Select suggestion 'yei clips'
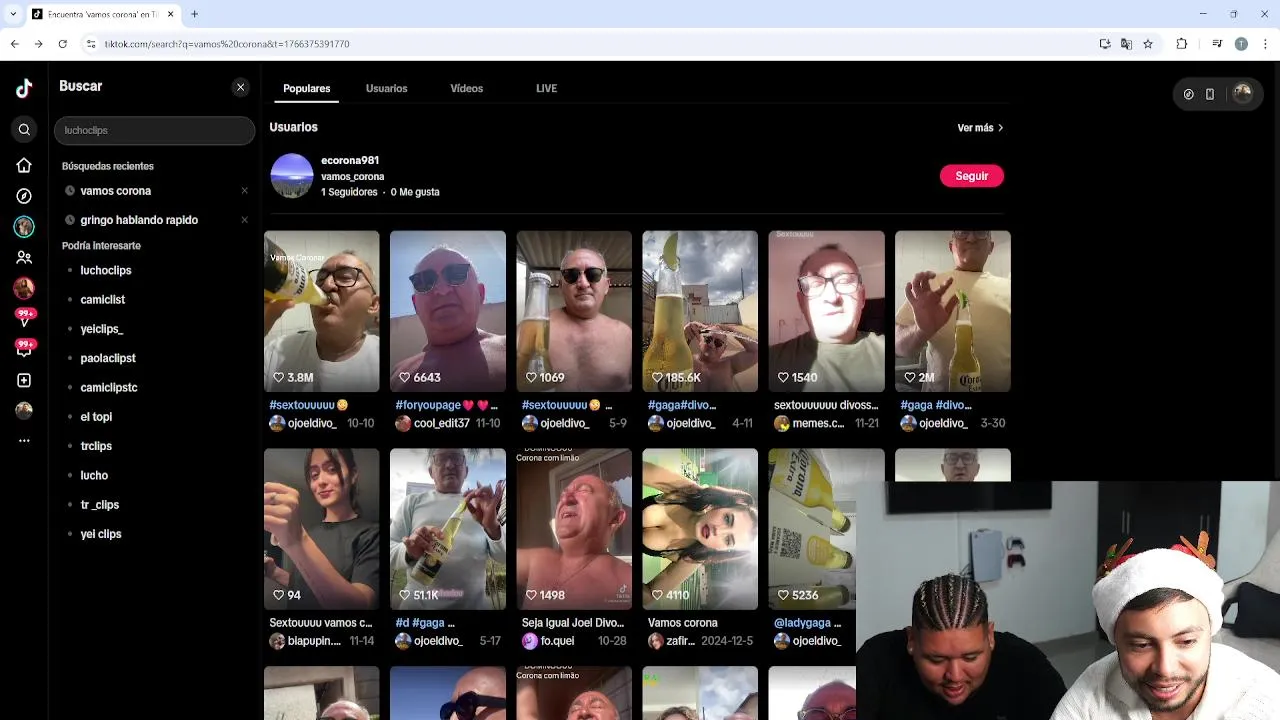Image resolution: width=1280 pixels, height=720 pixels. click(x=101, y=534)
